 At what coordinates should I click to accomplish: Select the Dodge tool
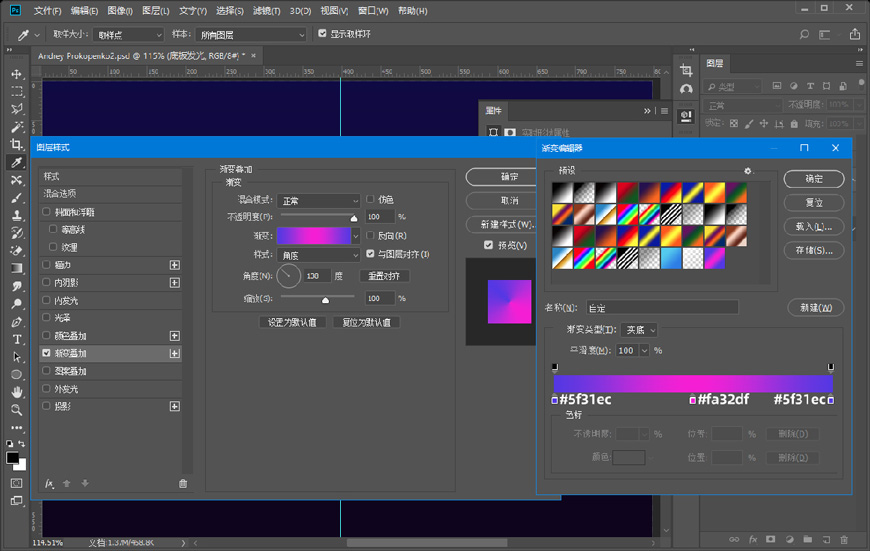coord(17,304)
